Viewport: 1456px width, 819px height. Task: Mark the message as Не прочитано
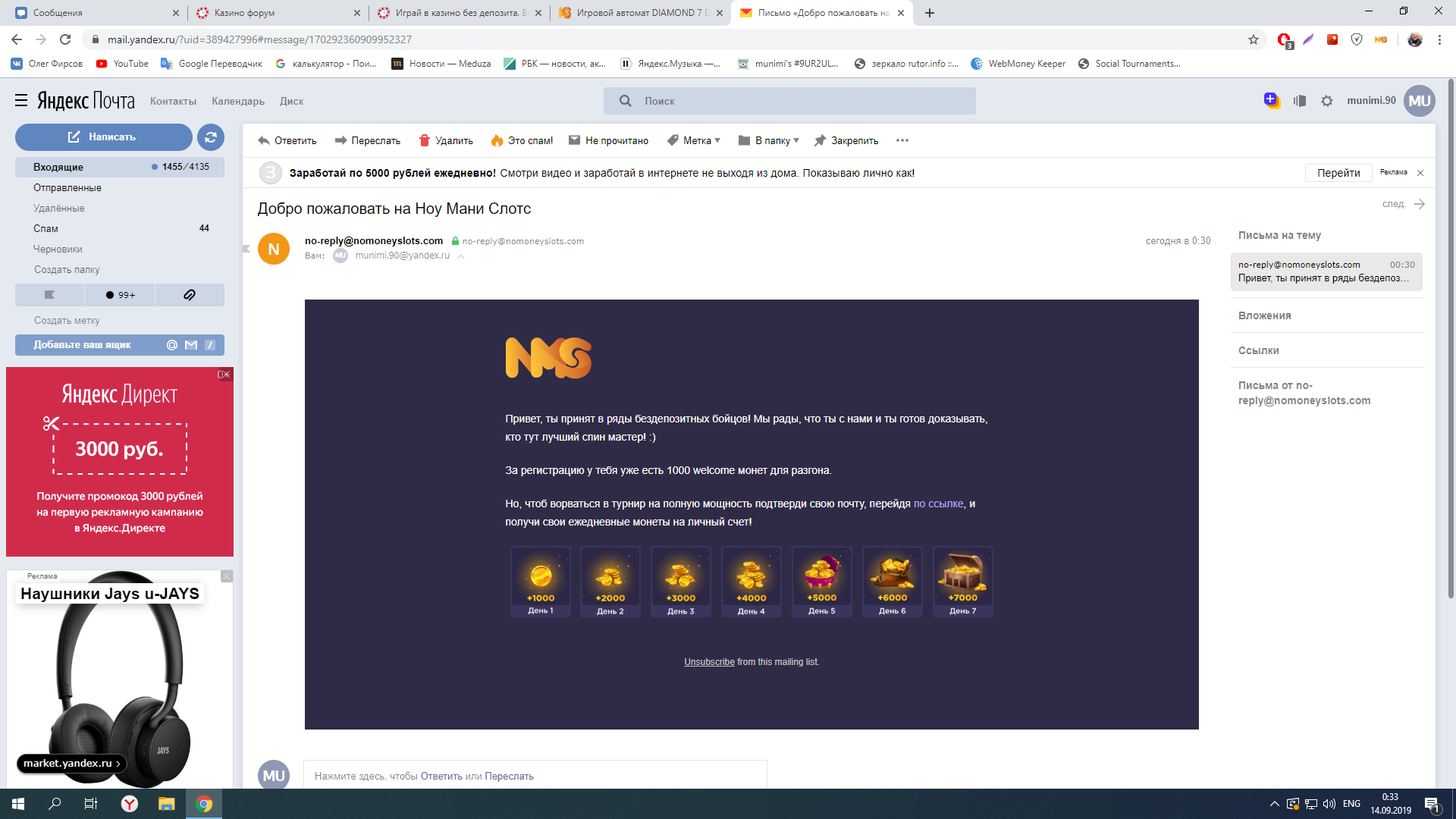click(608, 140)
